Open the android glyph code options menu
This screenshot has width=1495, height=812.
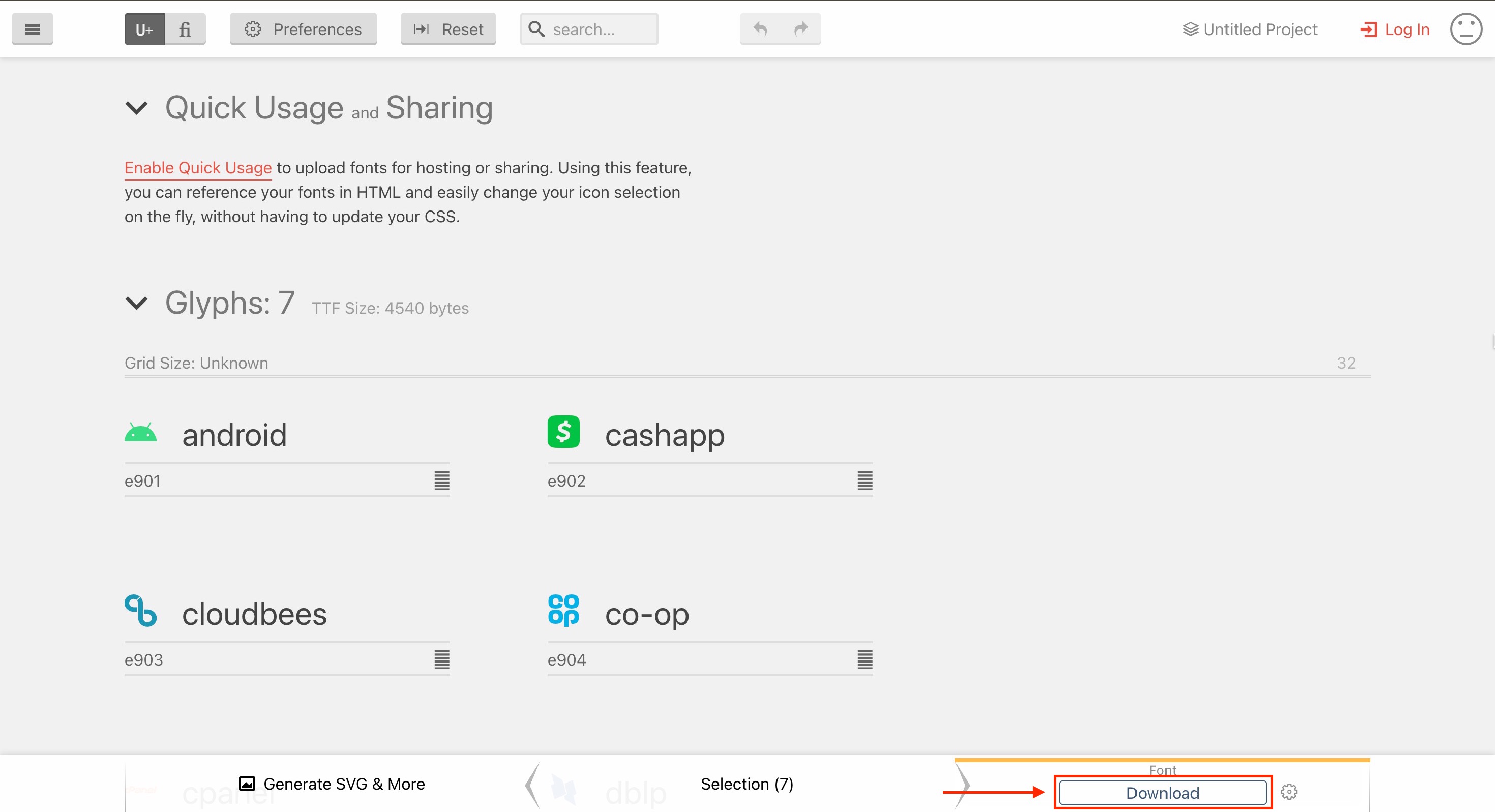click(x=442, y=480)
